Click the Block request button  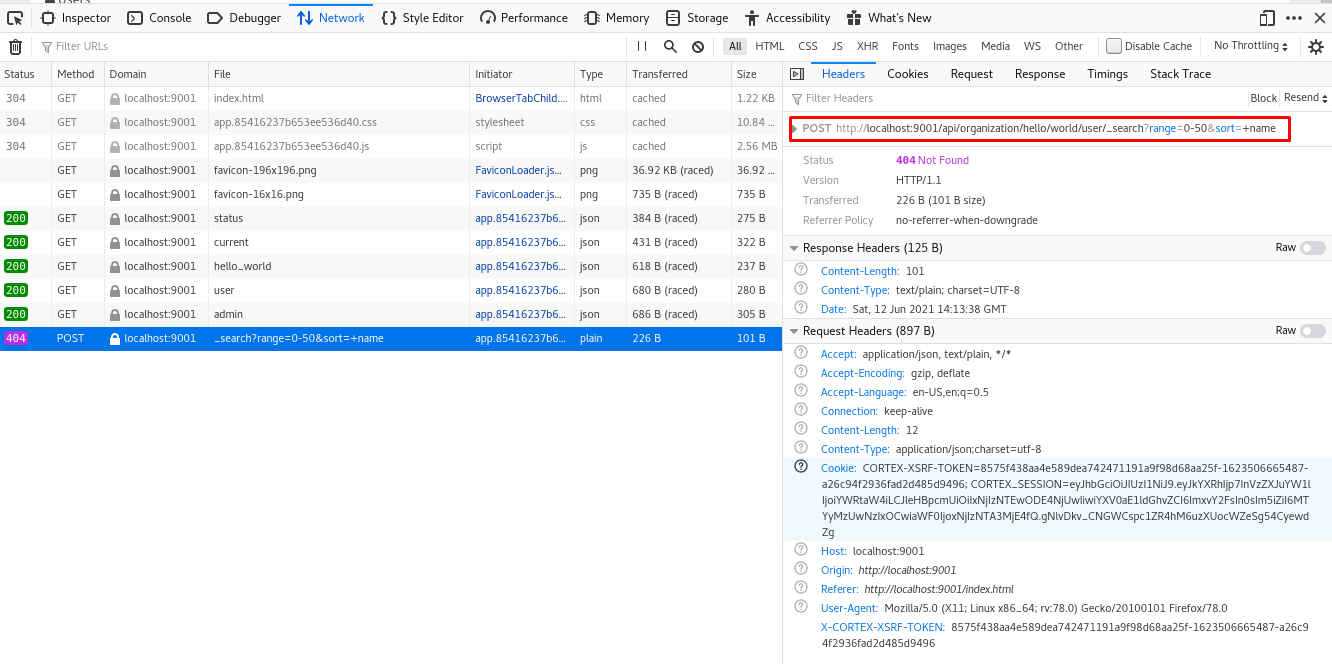coord(1264,98)
